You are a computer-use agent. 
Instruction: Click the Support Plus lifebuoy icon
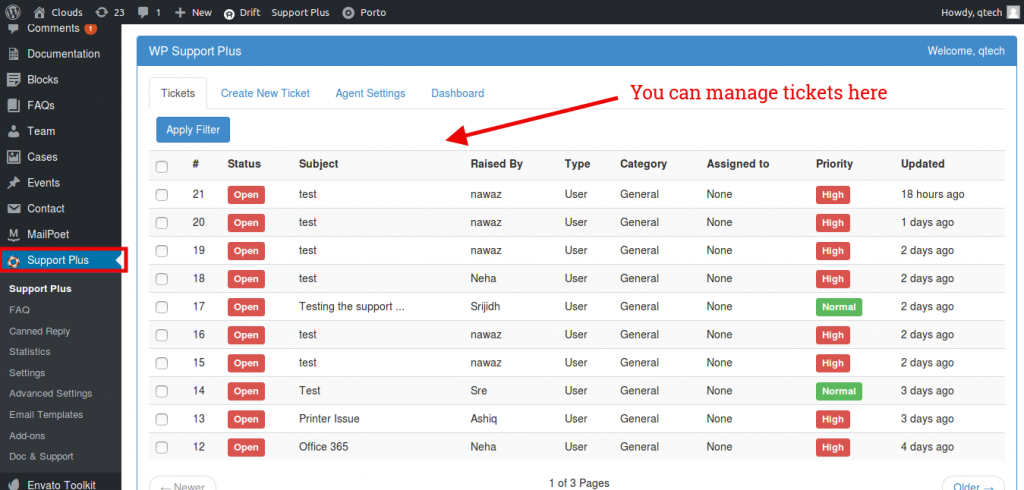pos(14,261)
